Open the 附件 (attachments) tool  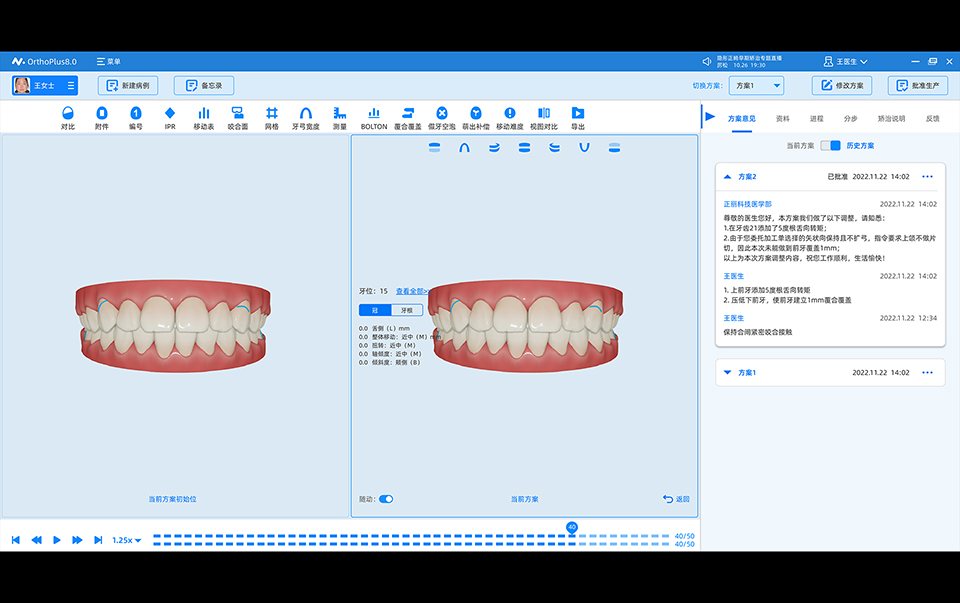pyautogui.click(x=102, y=118)
